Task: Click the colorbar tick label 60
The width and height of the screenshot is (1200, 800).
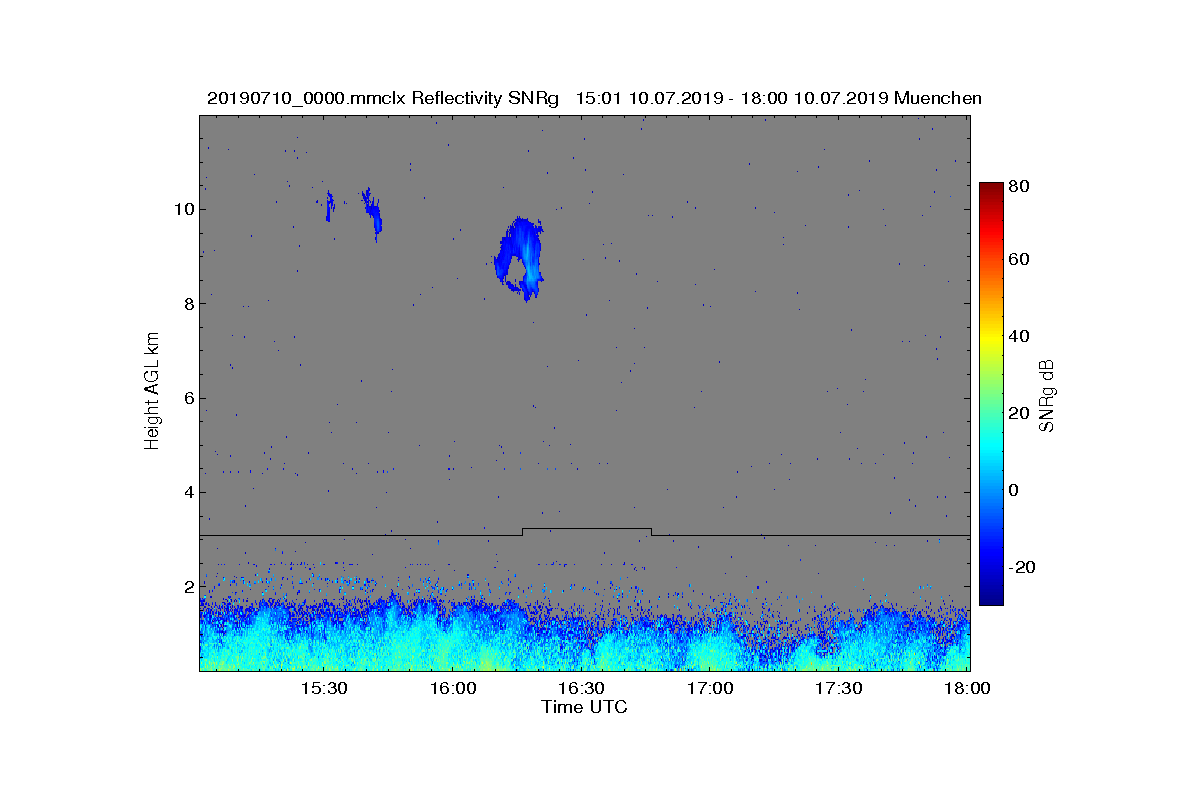Action: (x=1020, y=260)
